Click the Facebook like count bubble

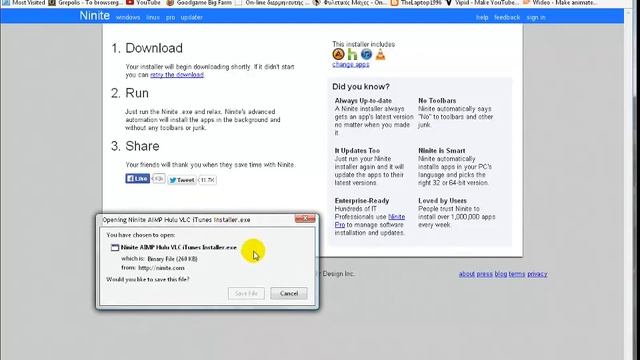(159, 179)
